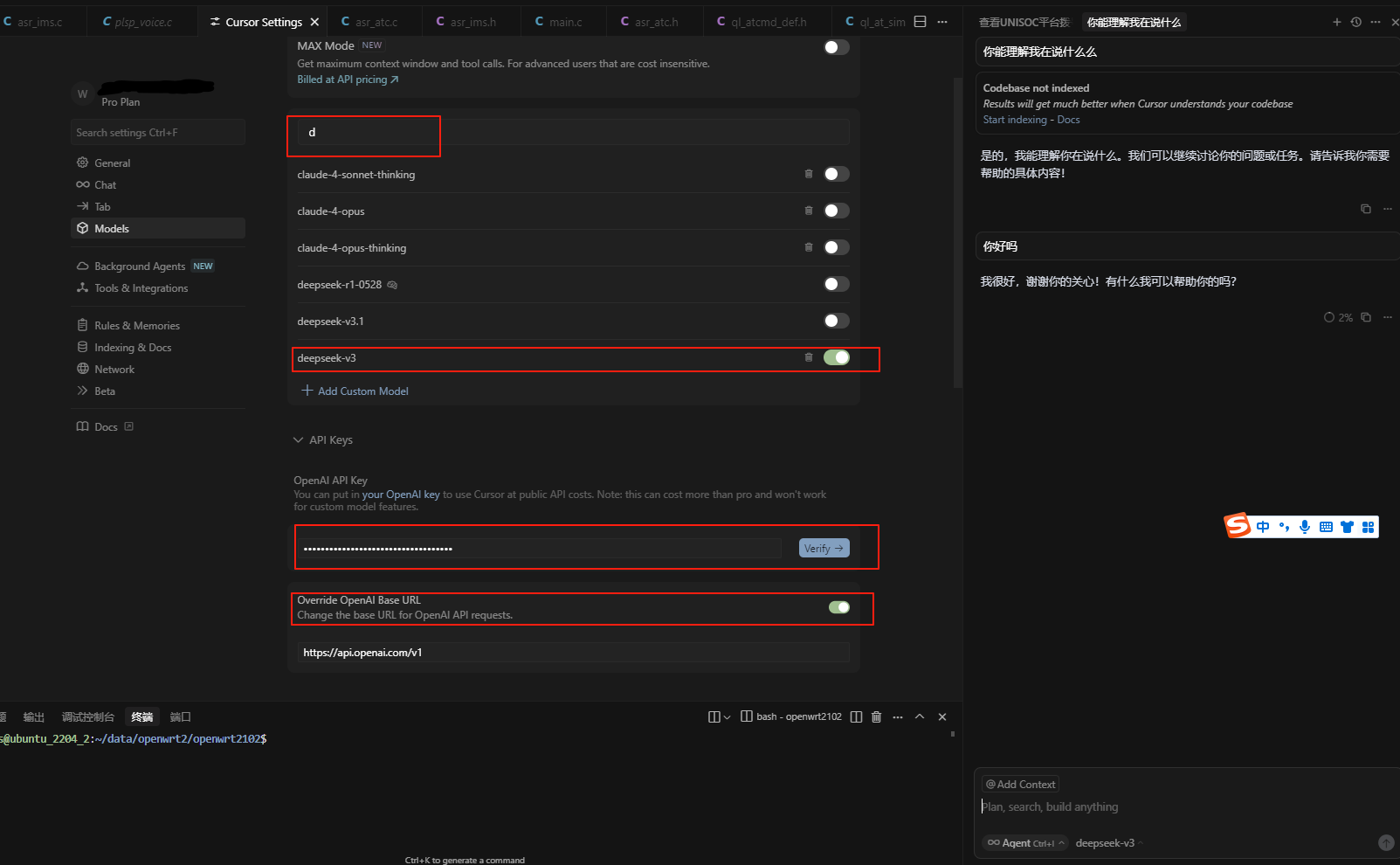Enable claude-4-opus model toggle
Screen dimensions: 1400x865
[x=836, y=211]
